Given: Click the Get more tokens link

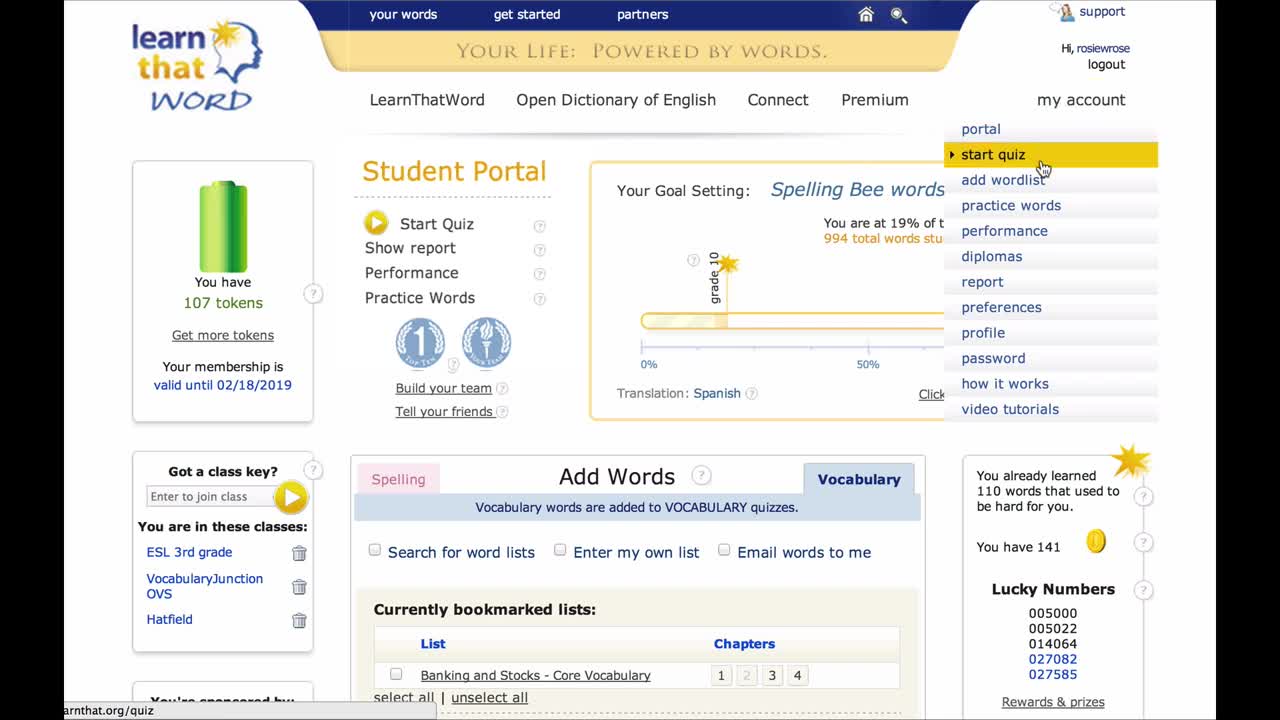Looking at the screenshot, I should tap(223, 335).
